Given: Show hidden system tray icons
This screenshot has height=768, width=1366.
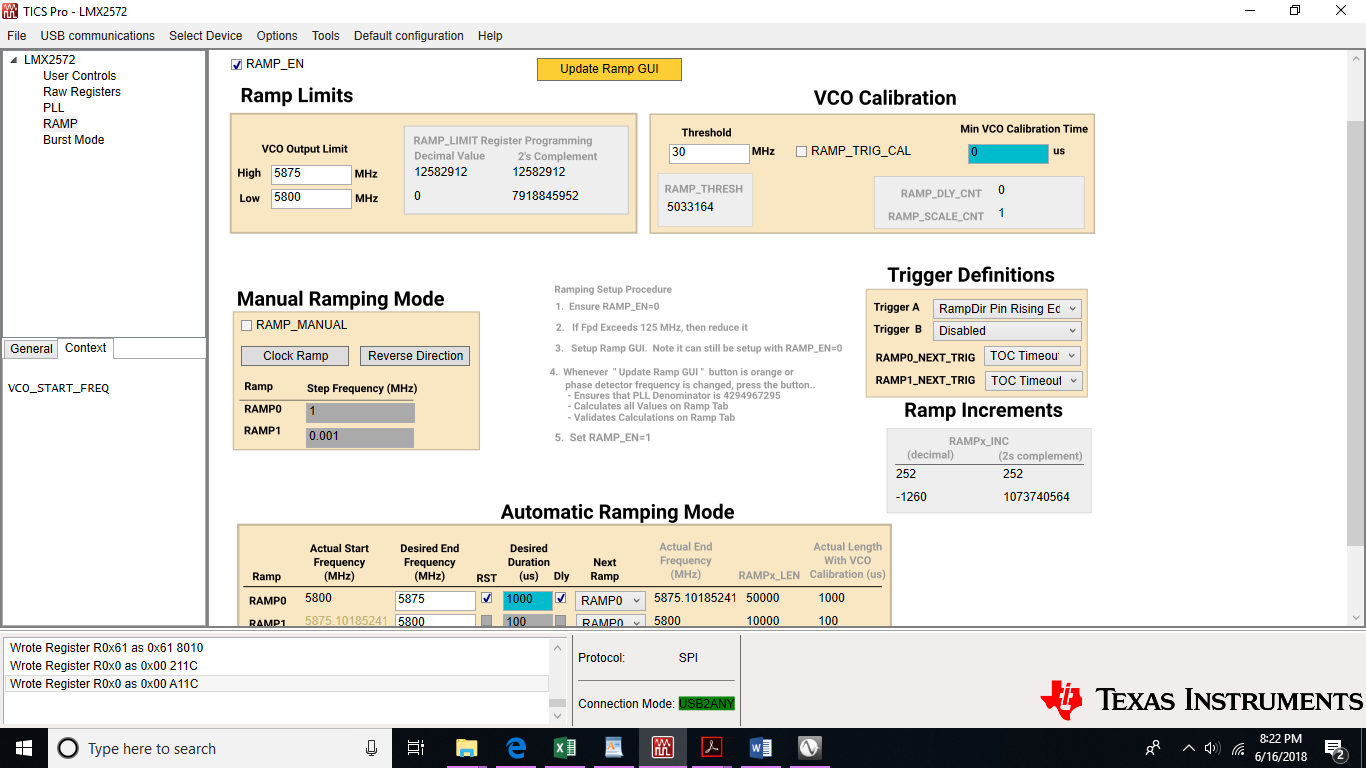Looking at the screenshot, I should coord(1188,748).
